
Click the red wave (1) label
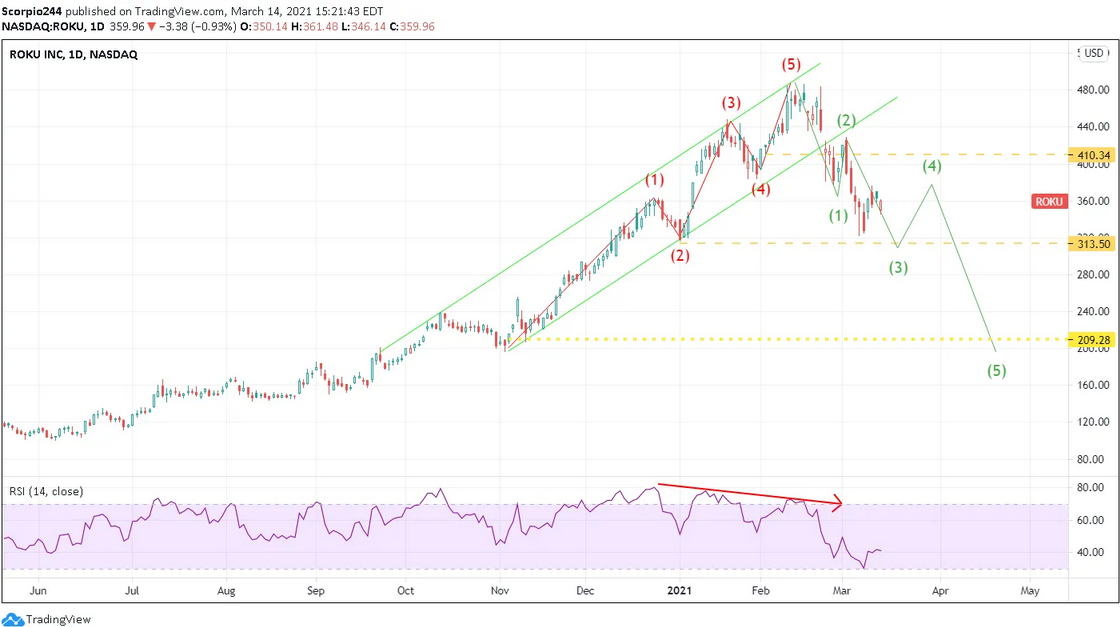(x=655, y=179)
